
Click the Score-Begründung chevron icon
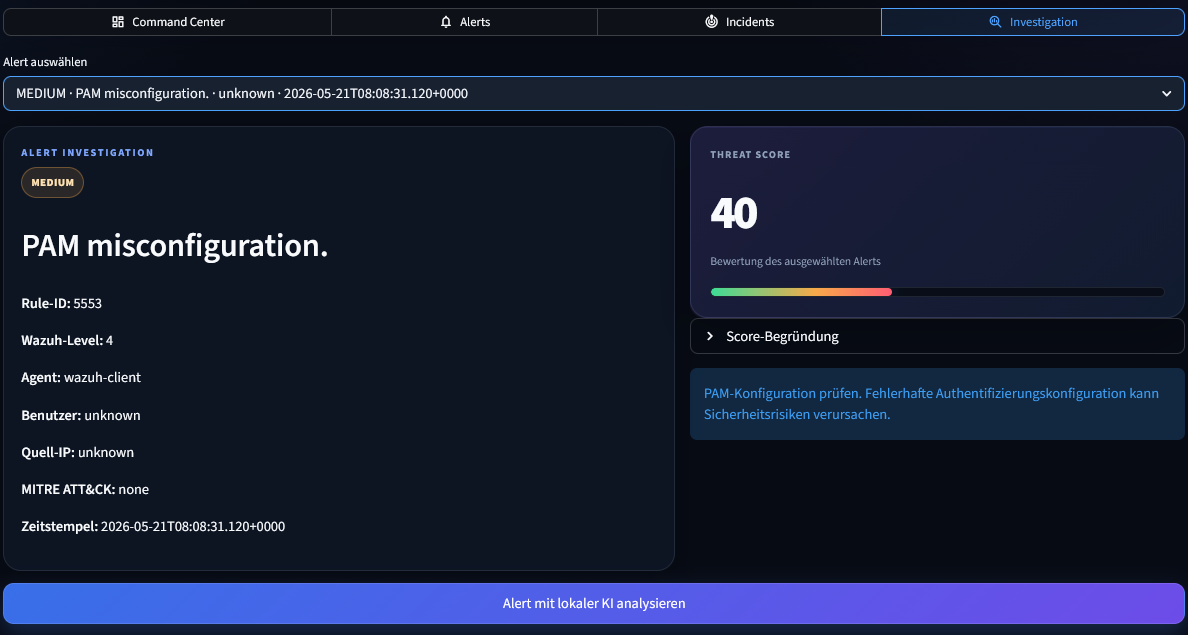(710, 336)
